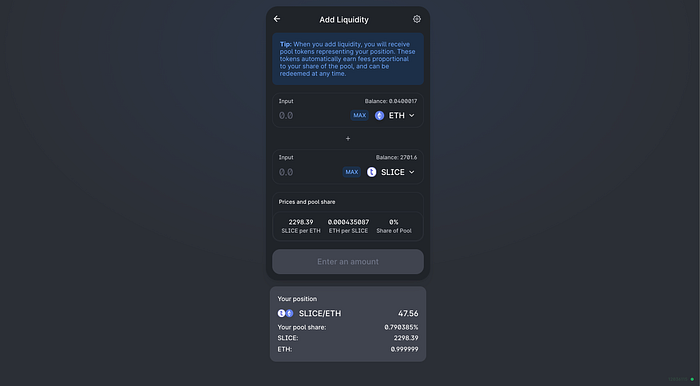Focus the SLICE amount input field
The height and width of the screenshot is (386, 700).
click(308, 172)
